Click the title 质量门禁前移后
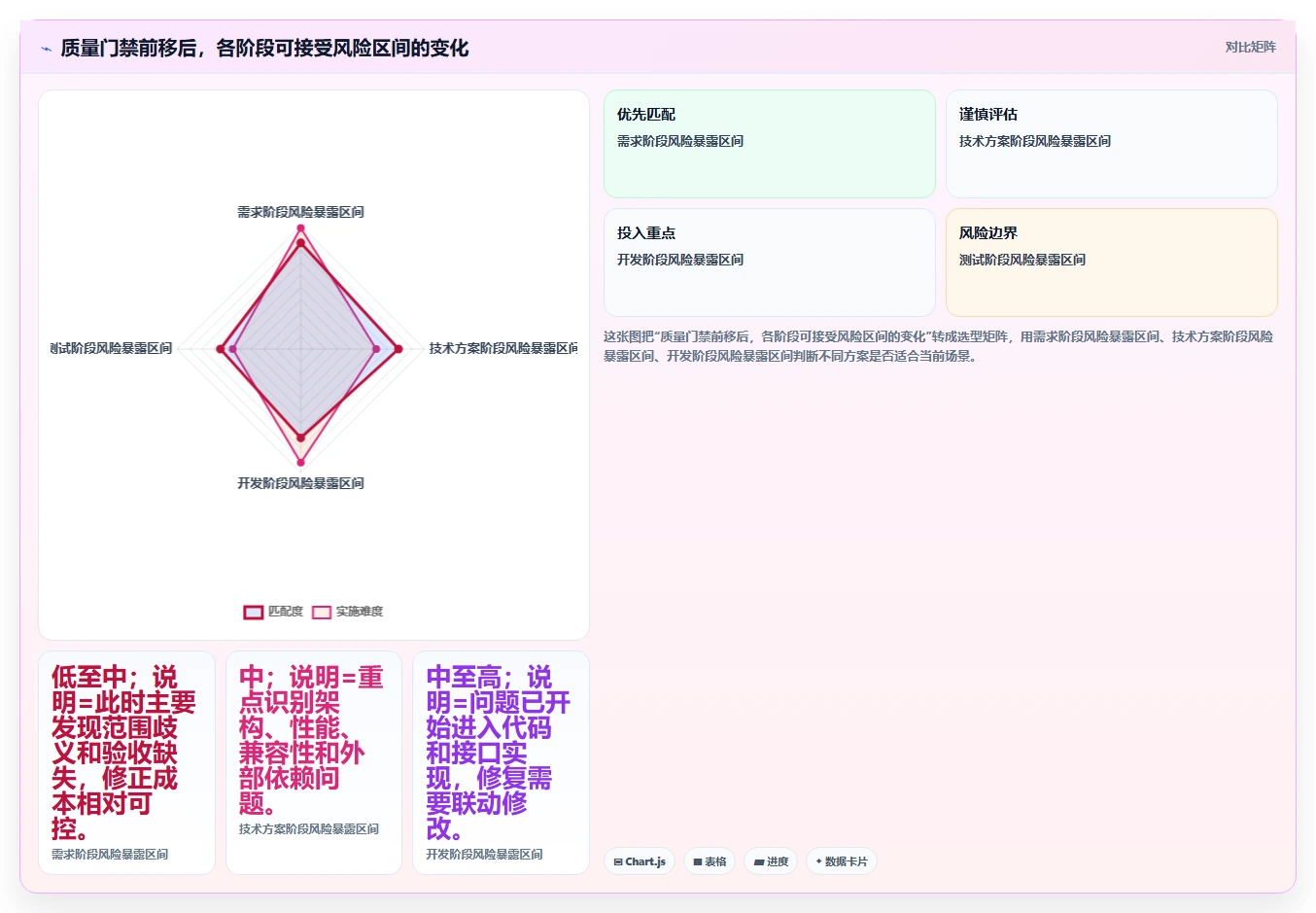Screen dimensions: 1316x913 click(x=264, y=49)
